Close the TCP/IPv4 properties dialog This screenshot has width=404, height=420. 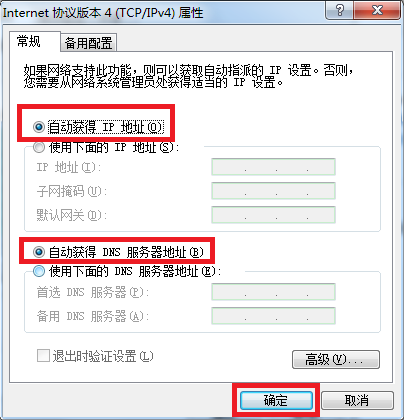377,11
